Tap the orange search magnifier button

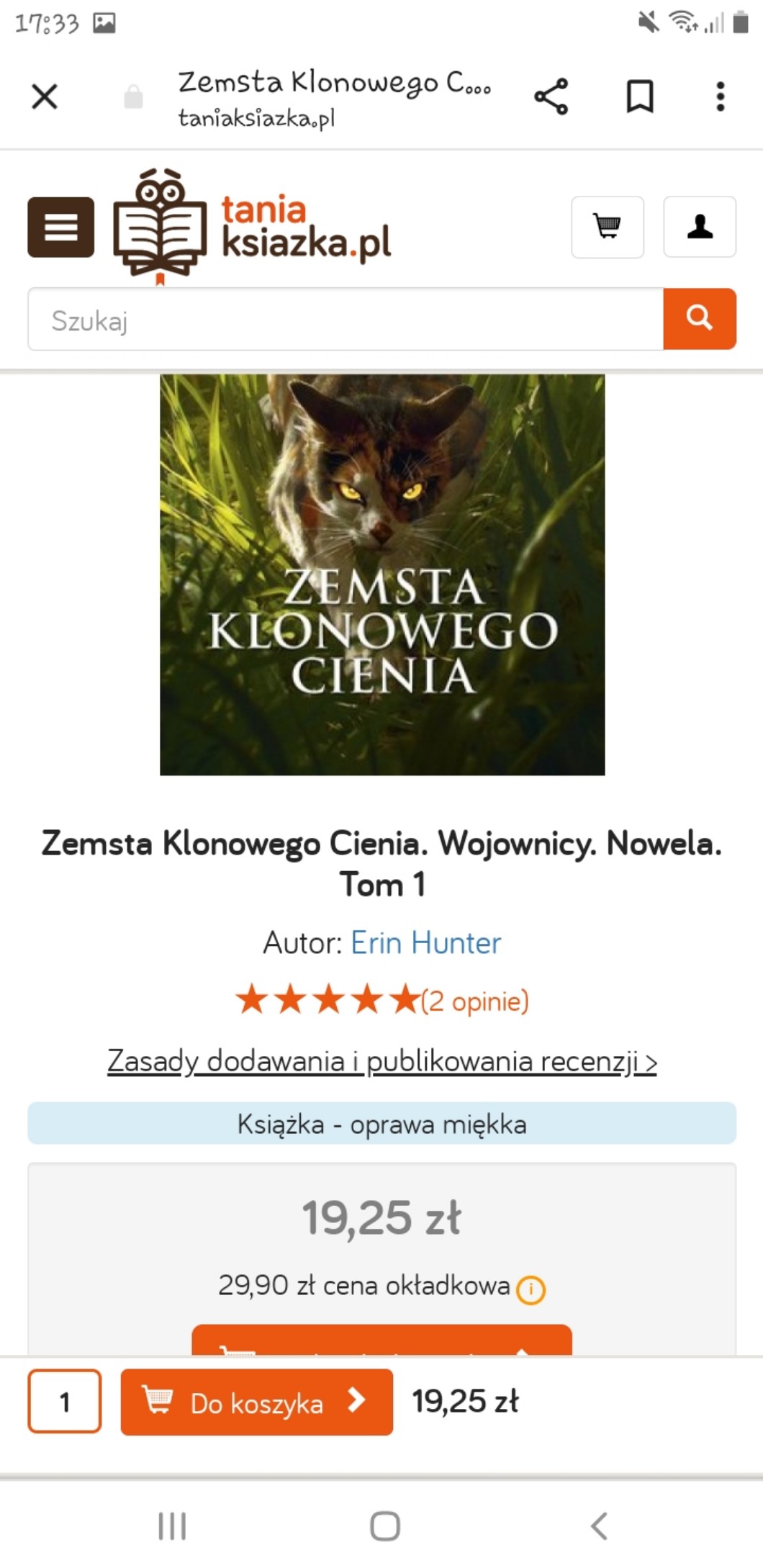tap(700, 319)
